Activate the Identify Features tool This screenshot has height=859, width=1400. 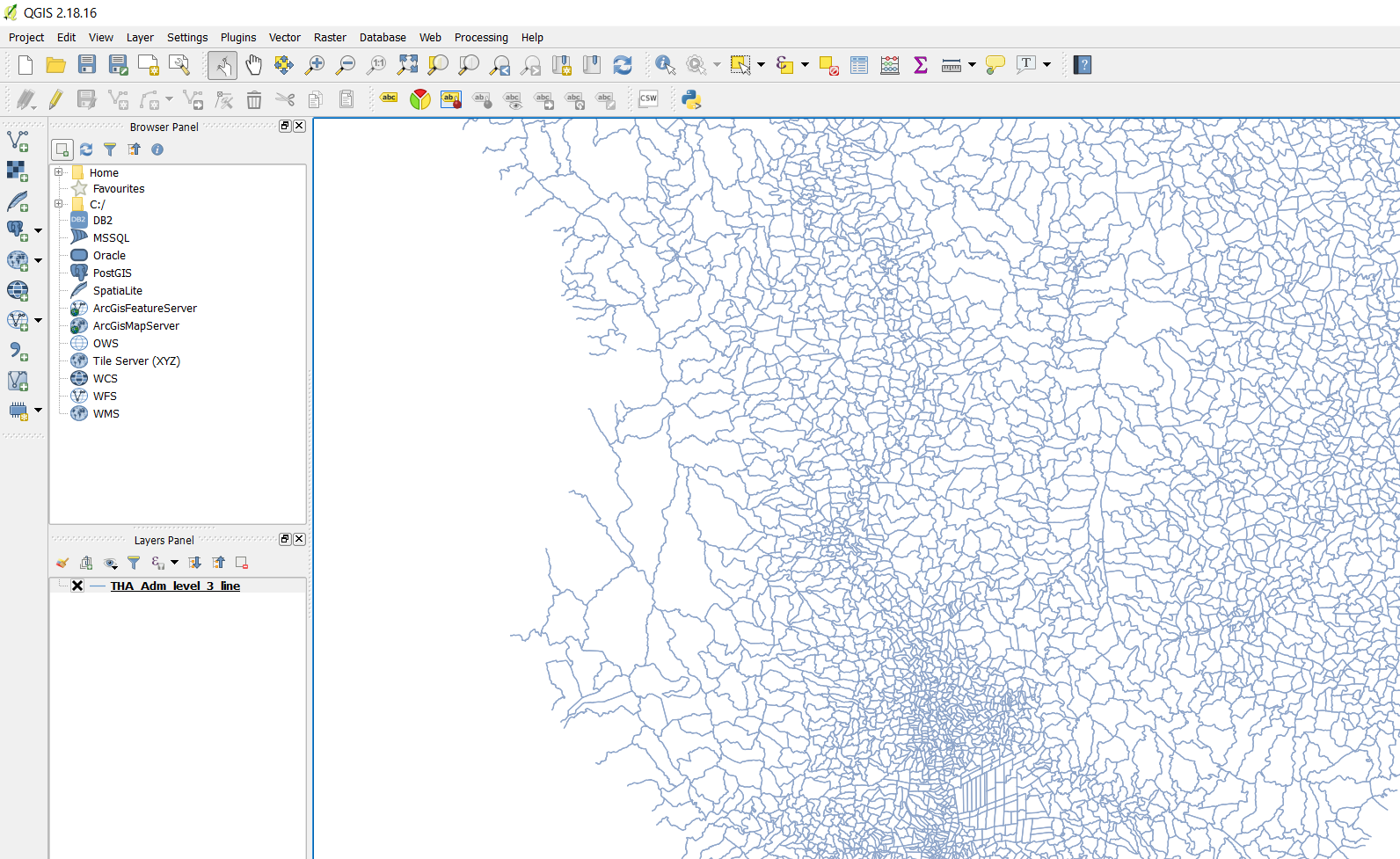tap(665, 65)
